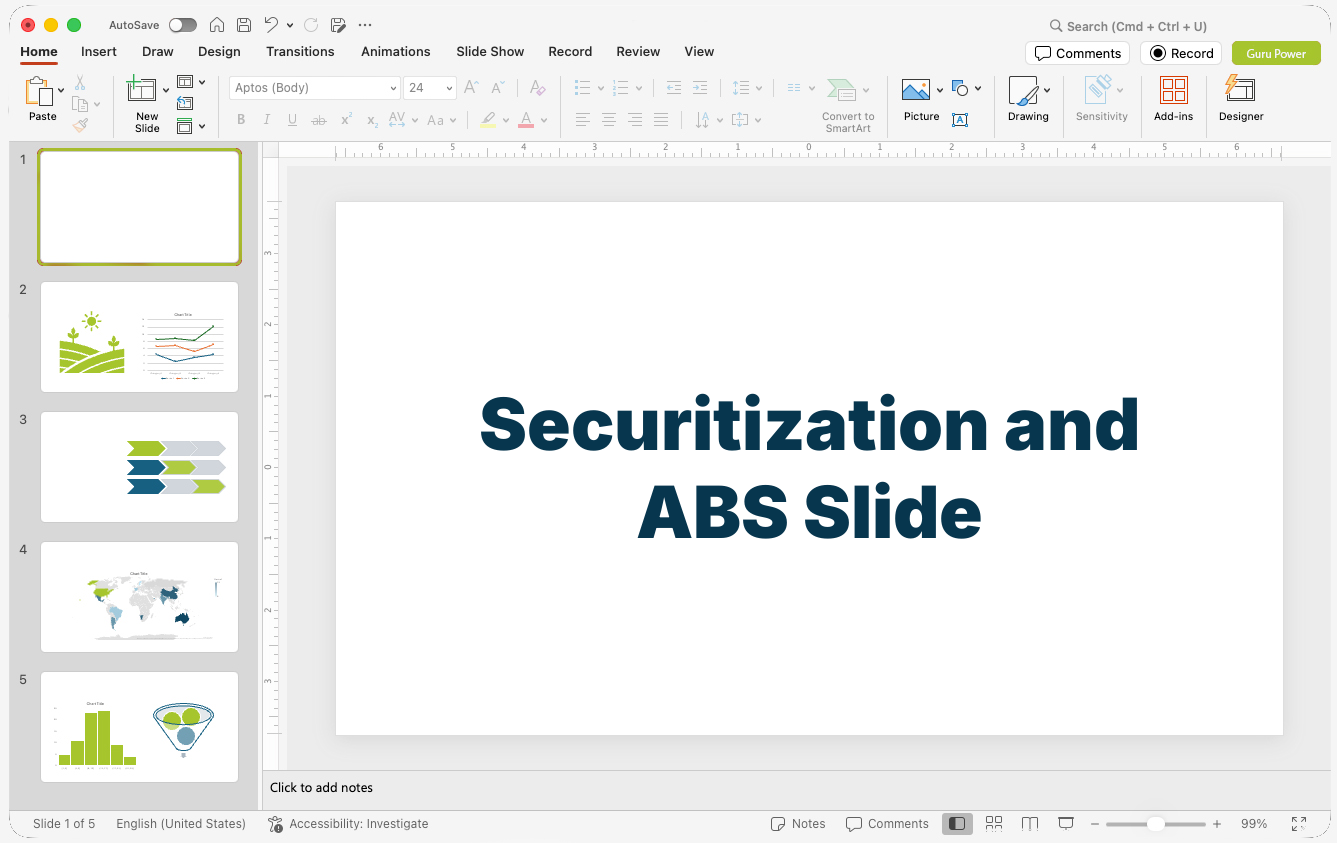
Task: Click the Save floppy disk icon
Action: tap(244, 25)
